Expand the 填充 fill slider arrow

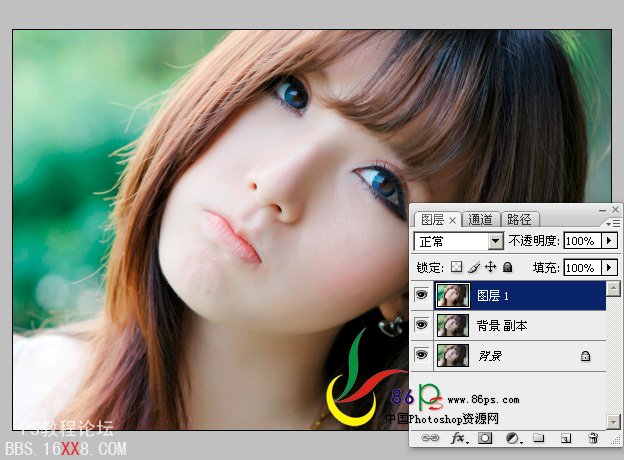coord(610,268)
